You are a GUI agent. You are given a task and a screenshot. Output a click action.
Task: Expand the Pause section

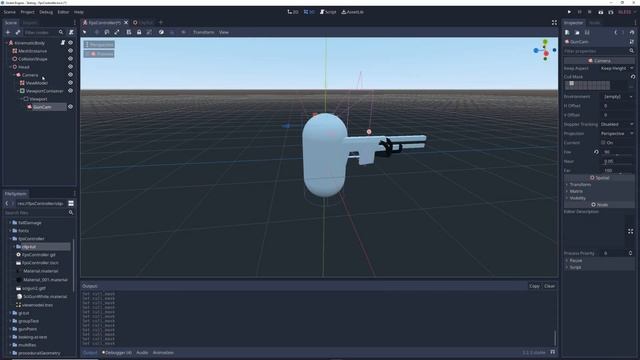point(599,260)
